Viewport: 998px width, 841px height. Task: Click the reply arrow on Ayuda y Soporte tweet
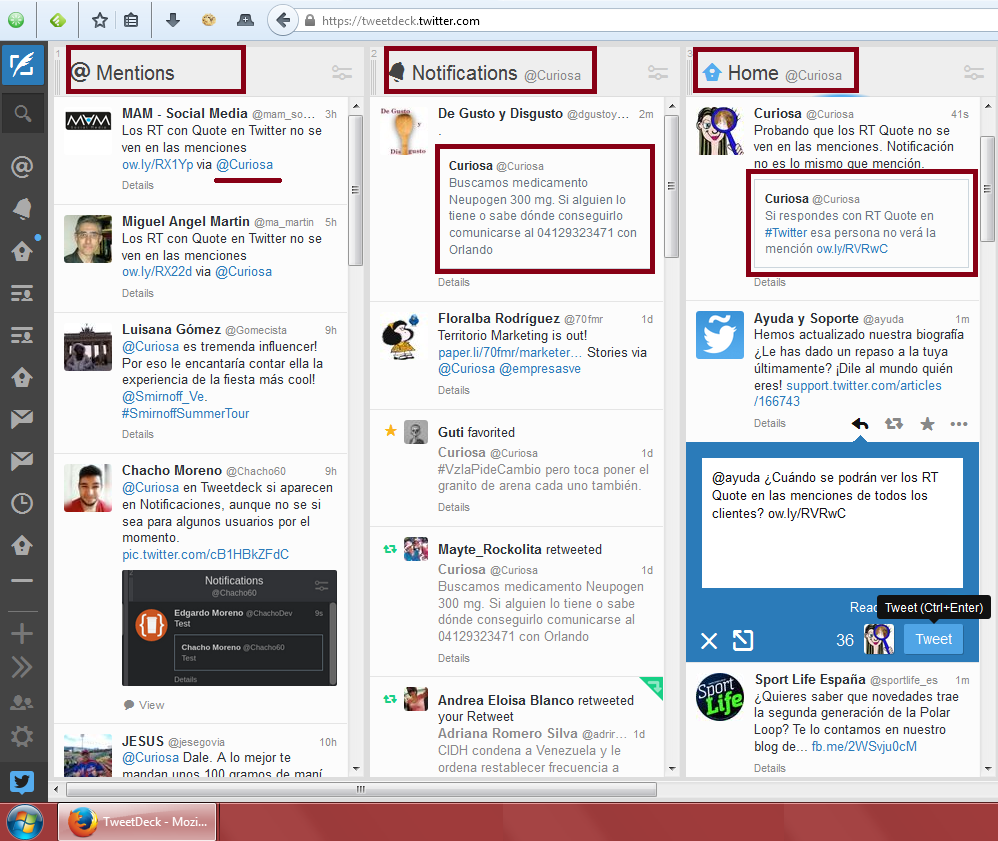pos(860,423)
